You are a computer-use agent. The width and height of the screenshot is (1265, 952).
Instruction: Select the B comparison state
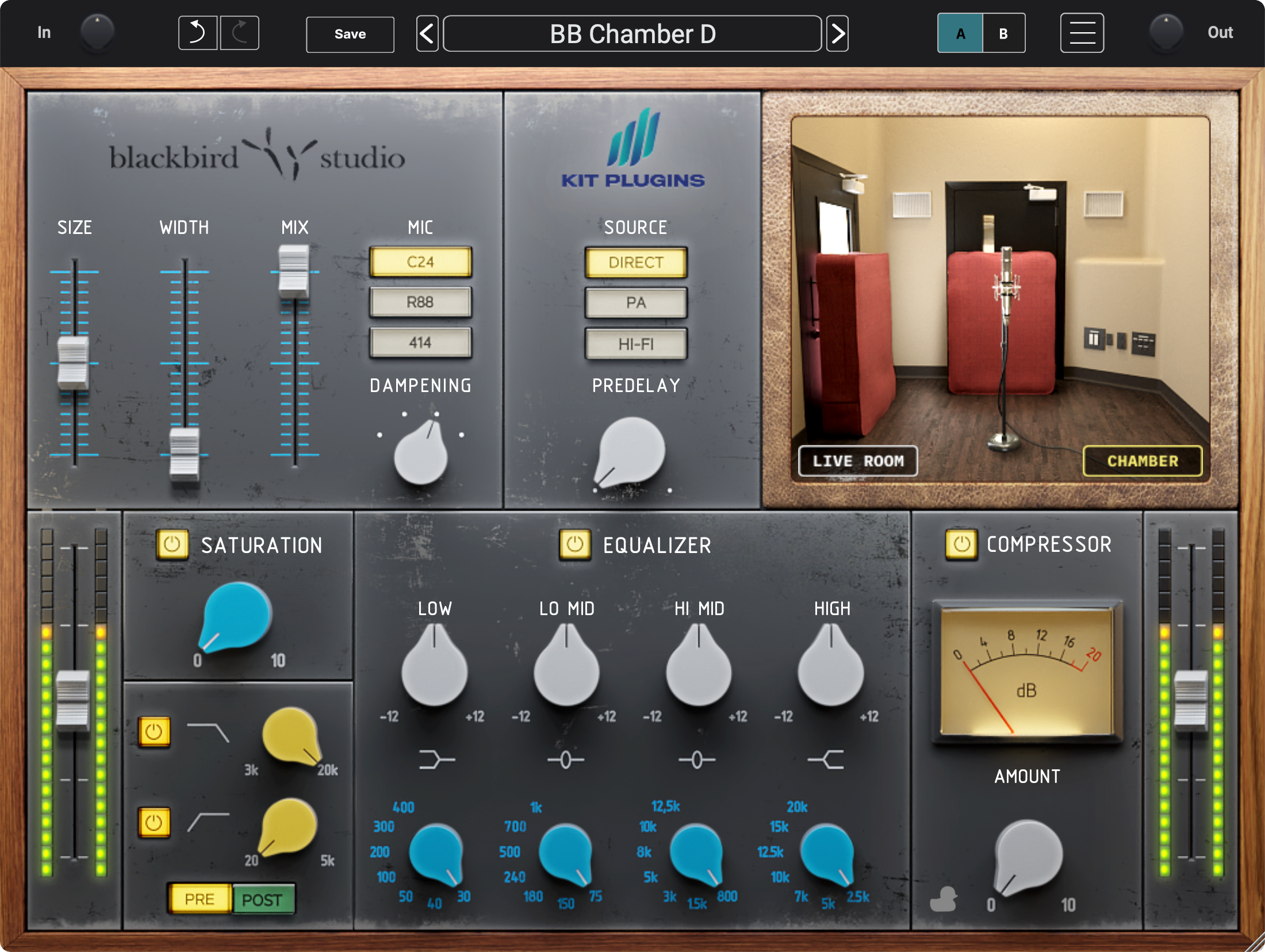[1003, 33]
